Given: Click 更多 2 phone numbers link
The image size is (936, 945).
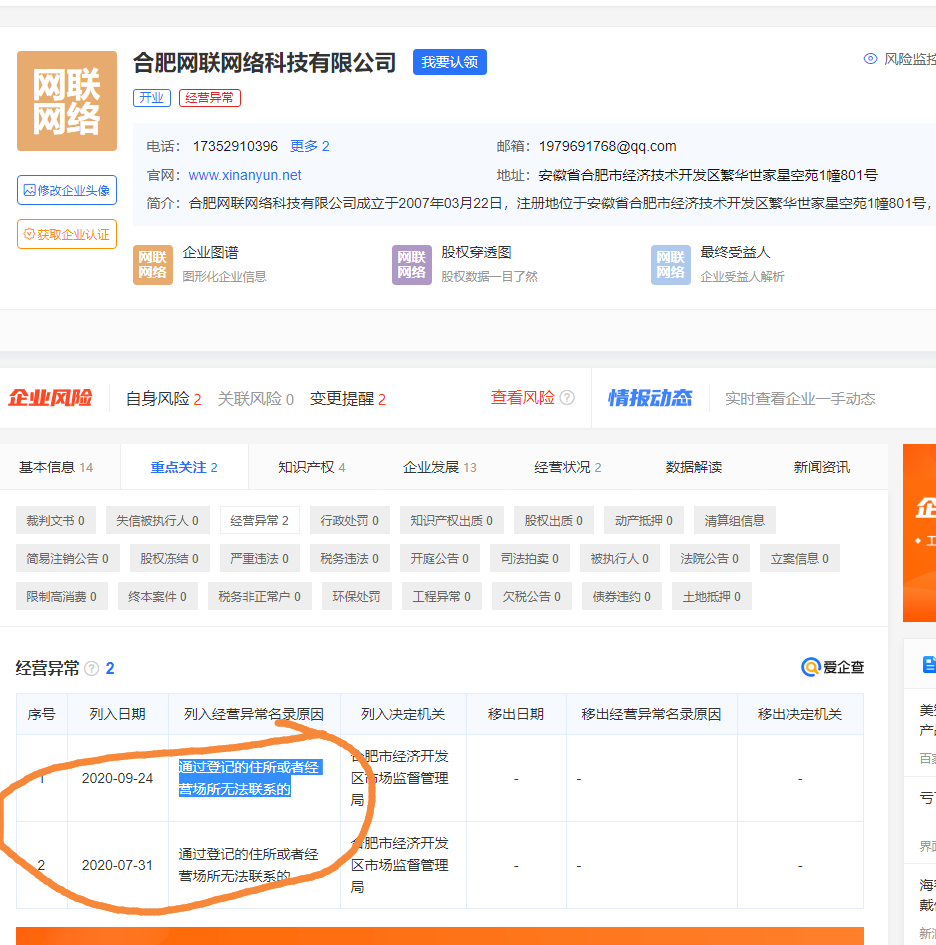Looking at the screenshot, I should pos(310,146).
